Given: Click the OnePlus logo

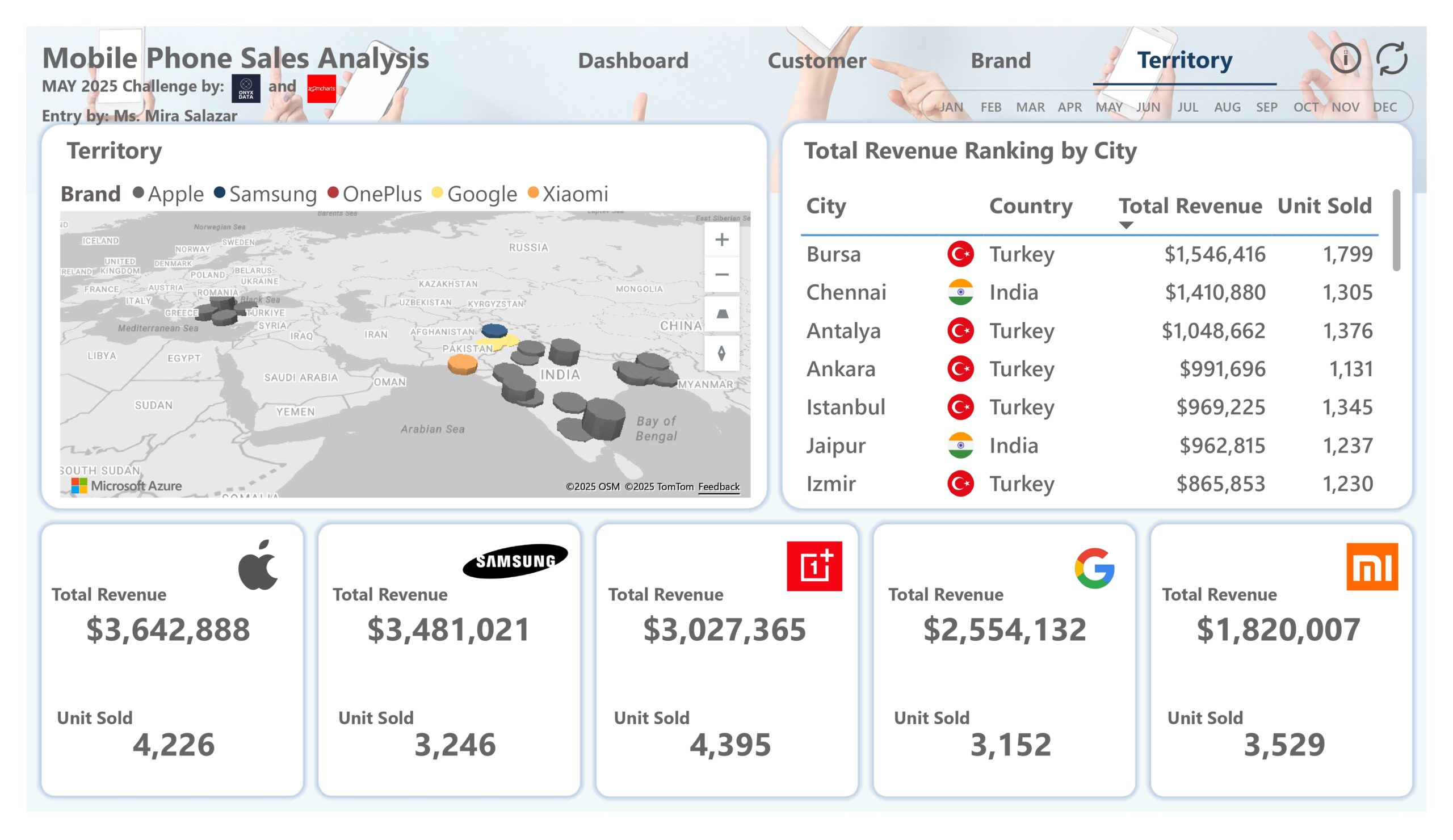Looking at the screenshot, I should 814,565.
